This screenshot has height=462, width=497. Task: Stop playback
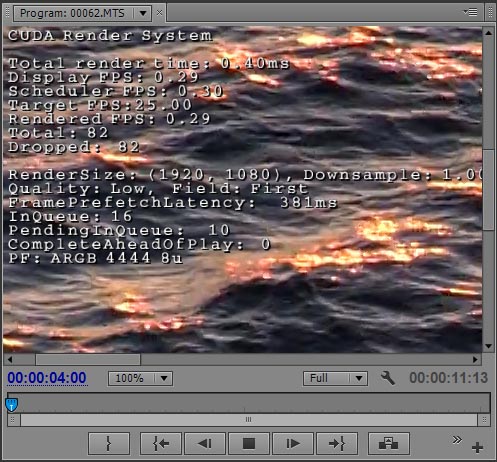(x=249, y=444)
